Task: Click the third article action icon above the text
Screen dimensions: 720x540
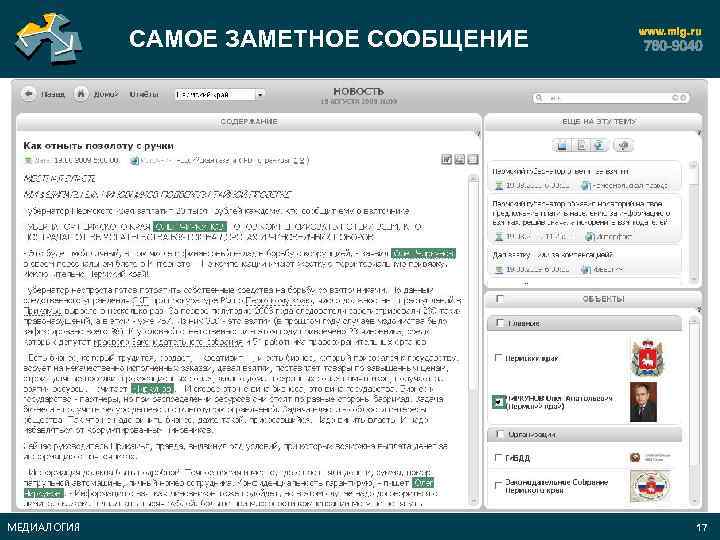Action: (x=472, y=159)
